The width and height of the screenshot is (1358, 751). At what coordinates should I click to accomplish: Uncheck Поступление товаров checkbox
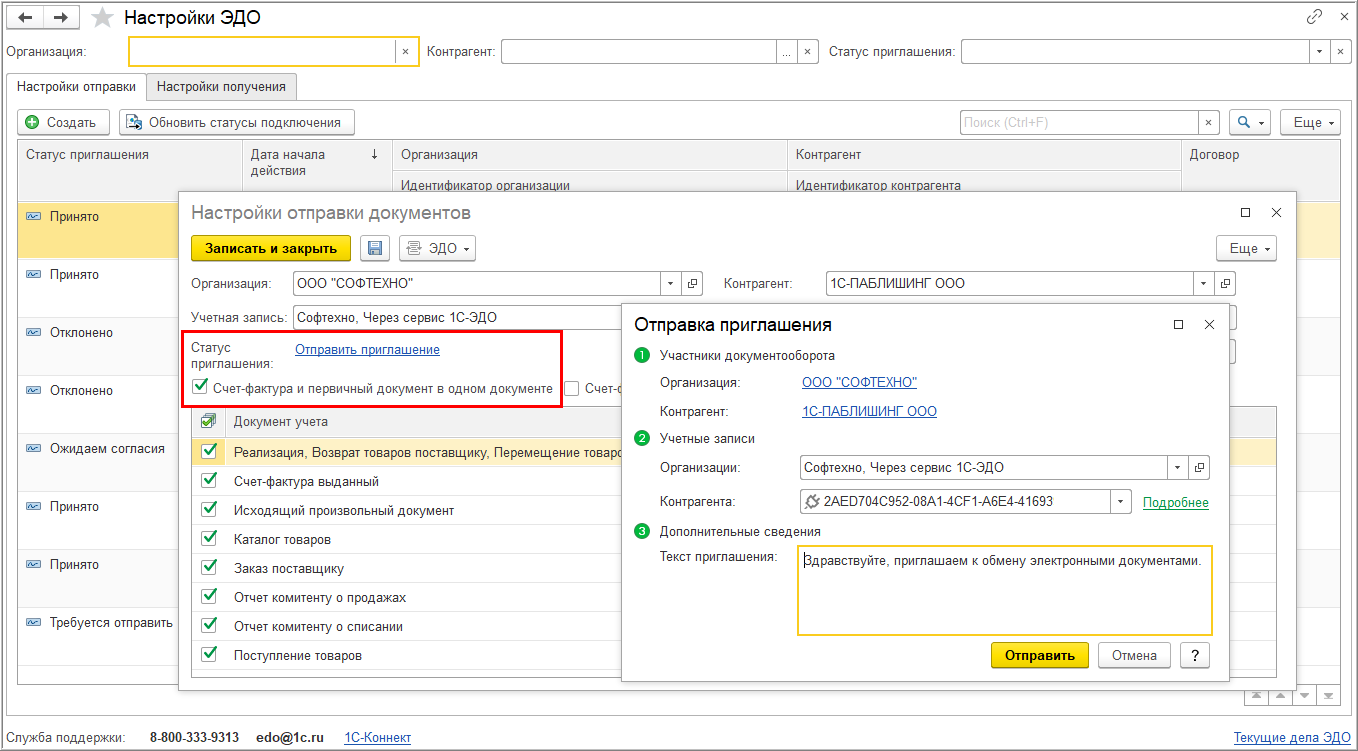tap(209, 655)
